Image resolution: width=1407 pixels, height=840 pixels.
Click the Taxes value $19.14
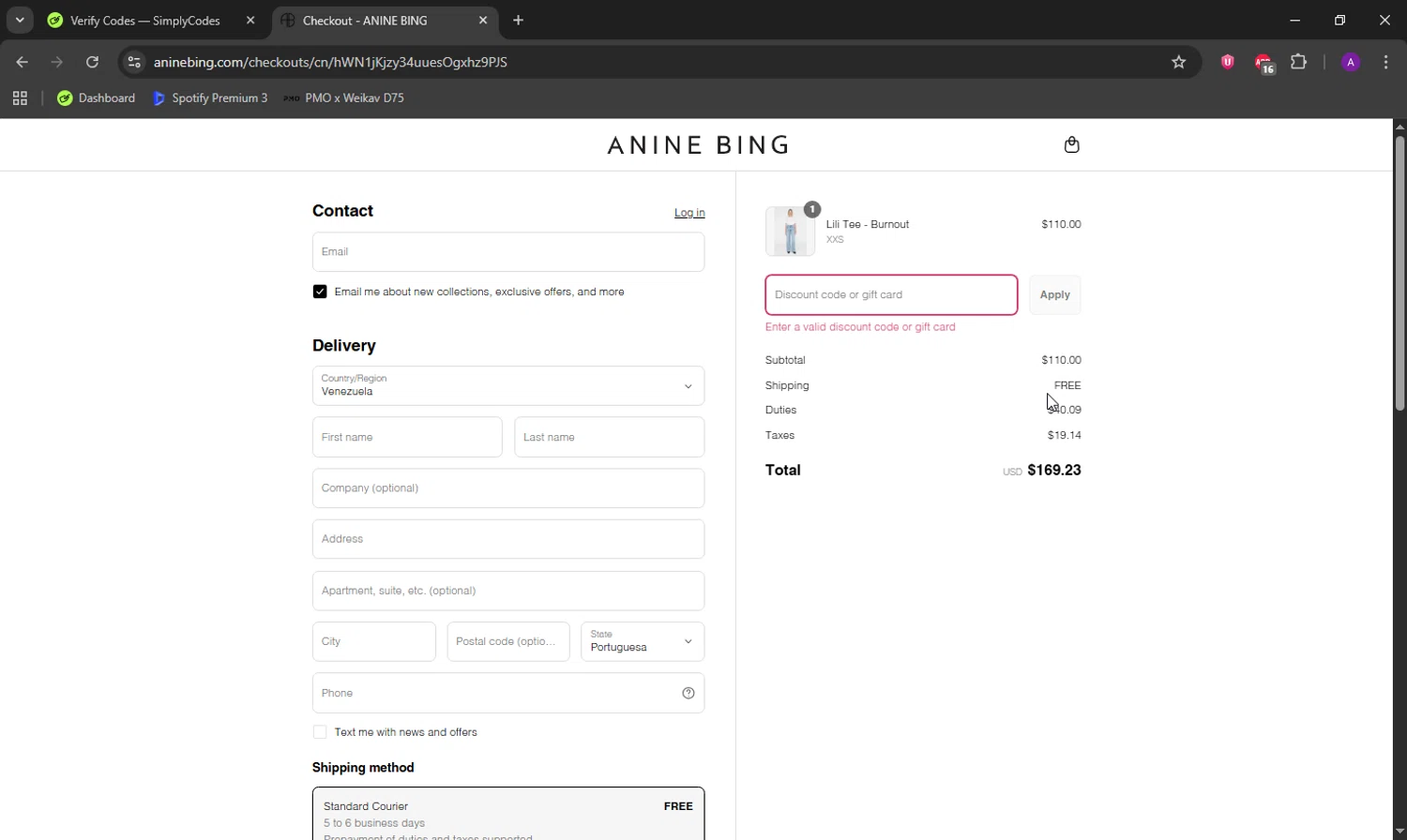[x=1065, y=435]
